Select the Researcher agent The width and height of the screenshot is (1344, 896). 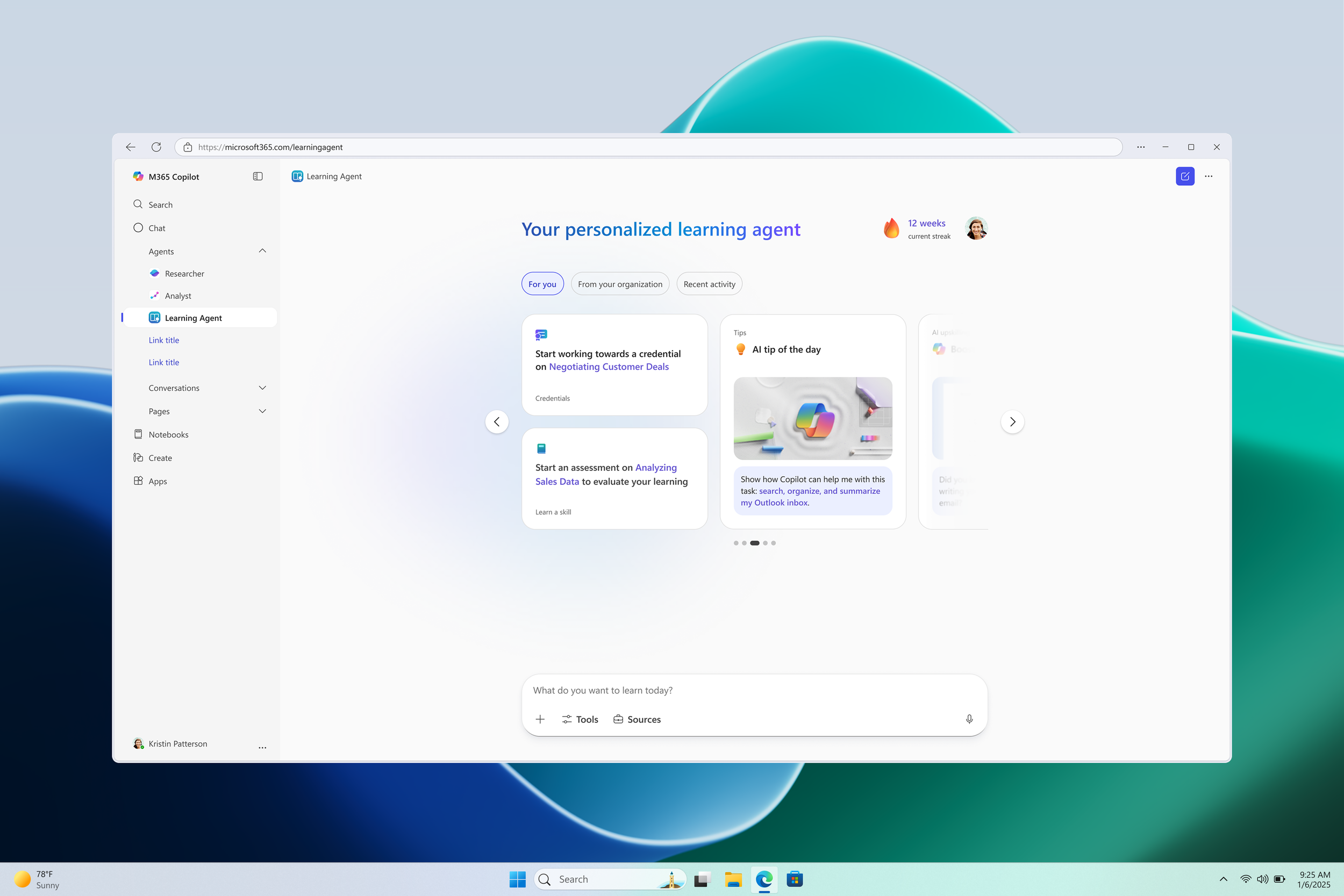[184, 274]
